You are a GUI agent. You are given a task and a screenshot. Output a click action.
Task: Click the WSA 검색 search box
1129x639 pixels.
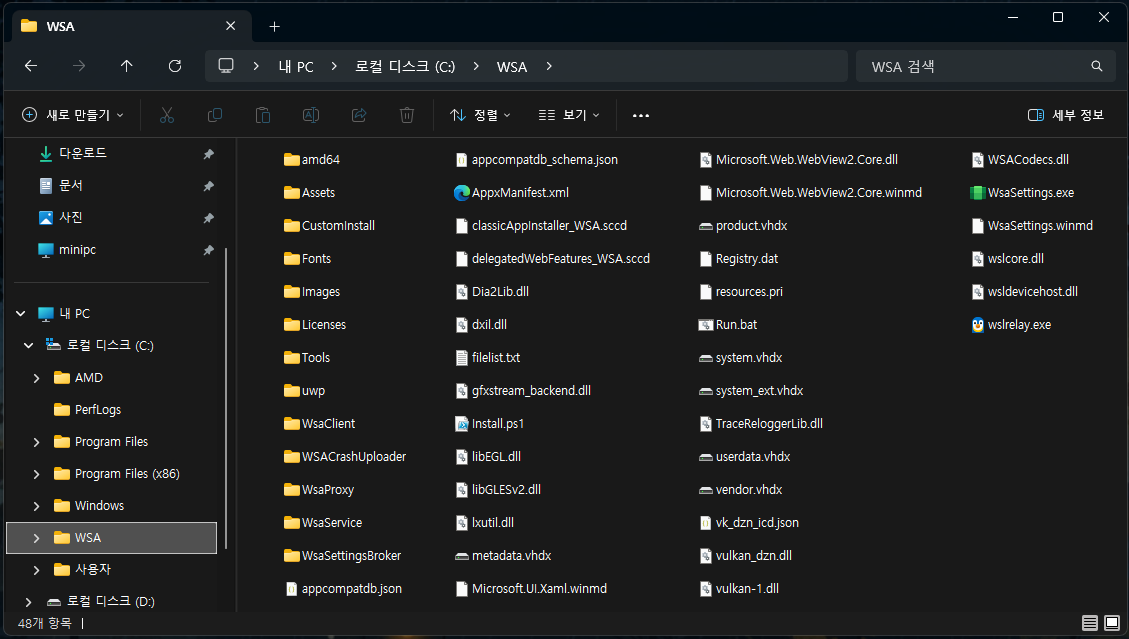[975, 66]
